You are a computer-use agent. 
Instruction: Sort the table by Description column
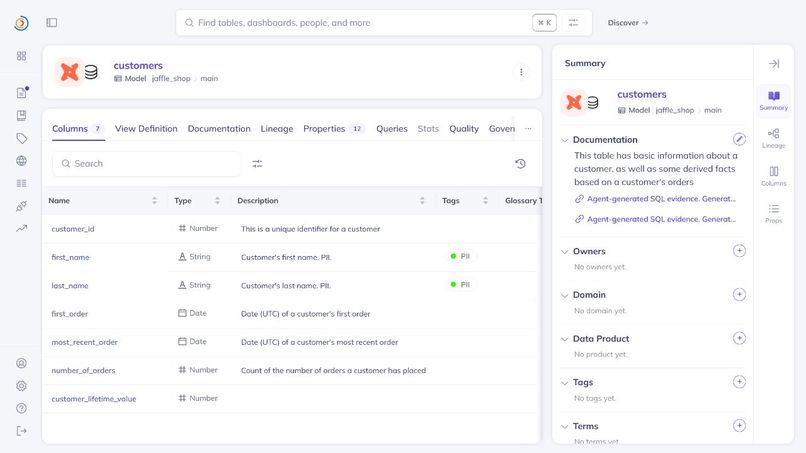click(422, 201)
